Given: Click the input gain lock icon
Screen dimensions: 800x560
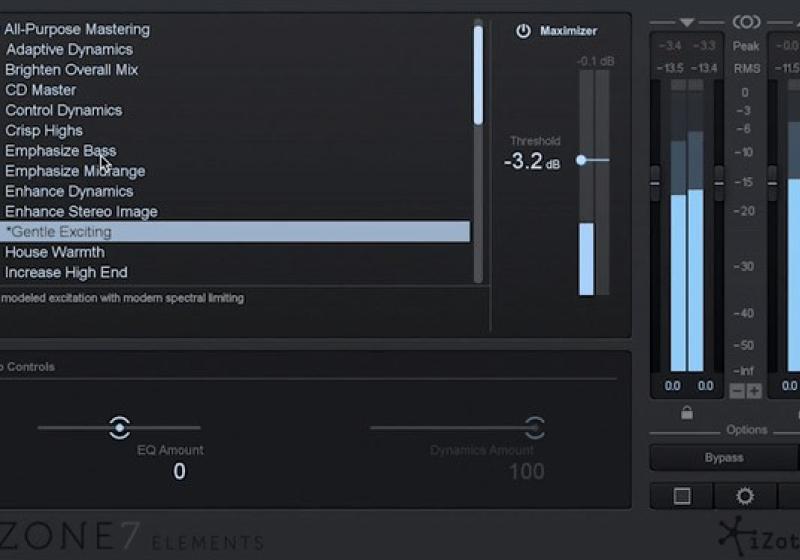Looking at the screenshot, I should click(x=686, y=412).
